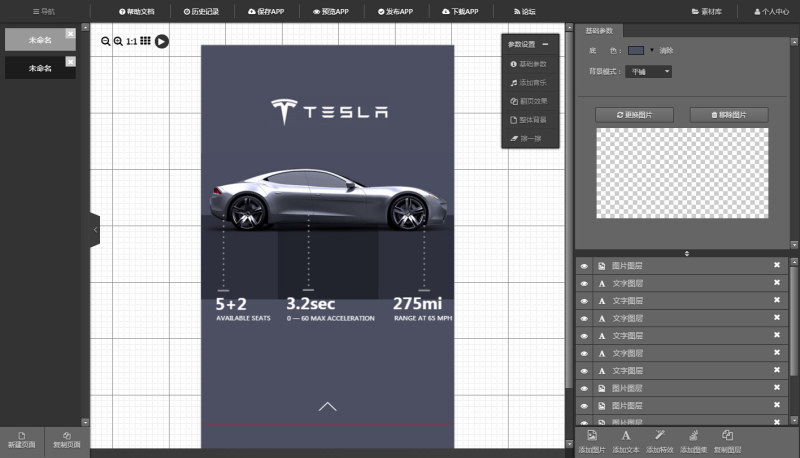Viewport: 800px width, 458px height.
Task: Open 基础参数 in the settings panel
Action: coord(529,64)
